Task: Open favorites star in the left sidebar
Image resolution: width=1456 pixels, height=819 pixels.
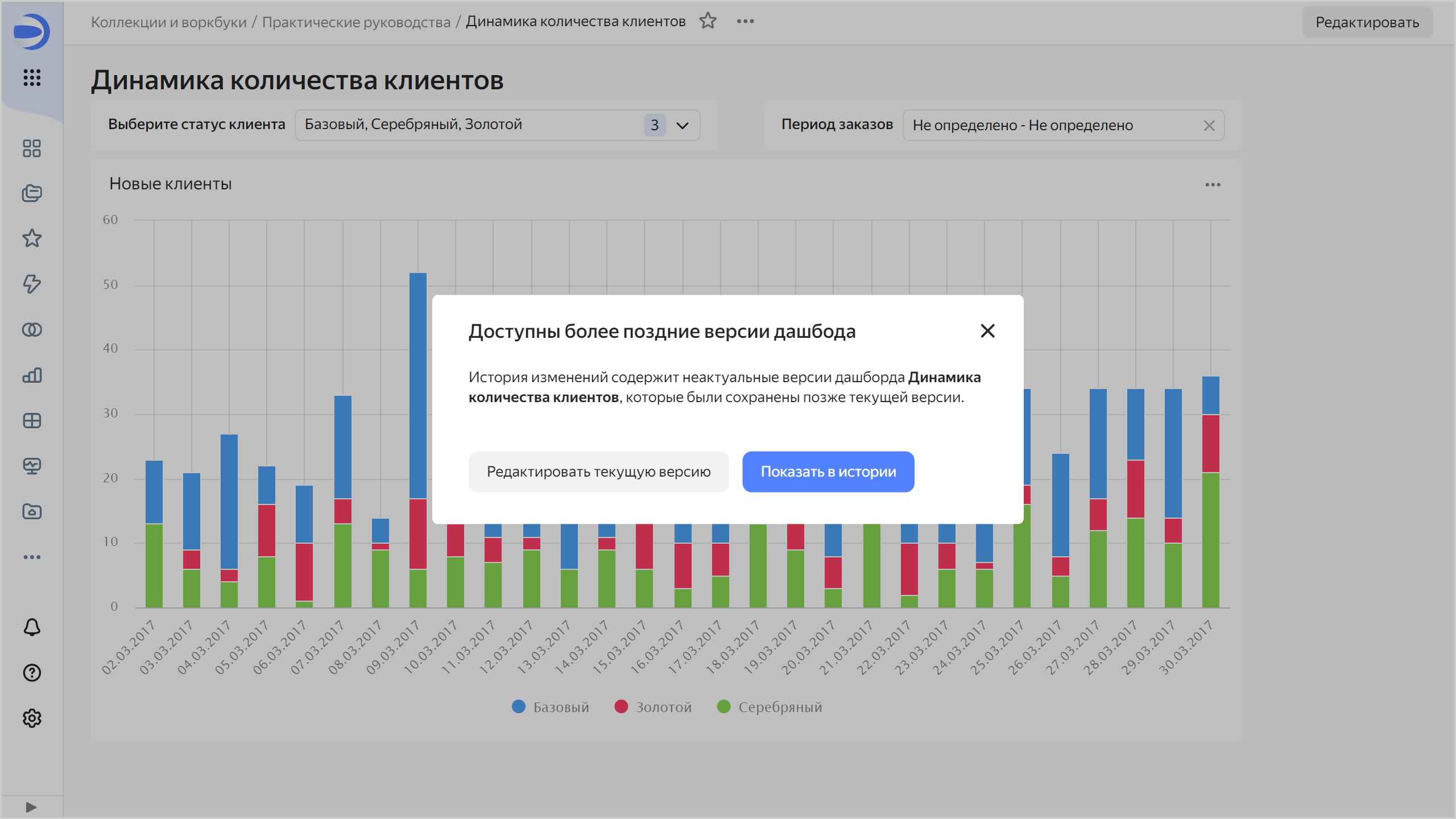Action: (x=32, y=238)
